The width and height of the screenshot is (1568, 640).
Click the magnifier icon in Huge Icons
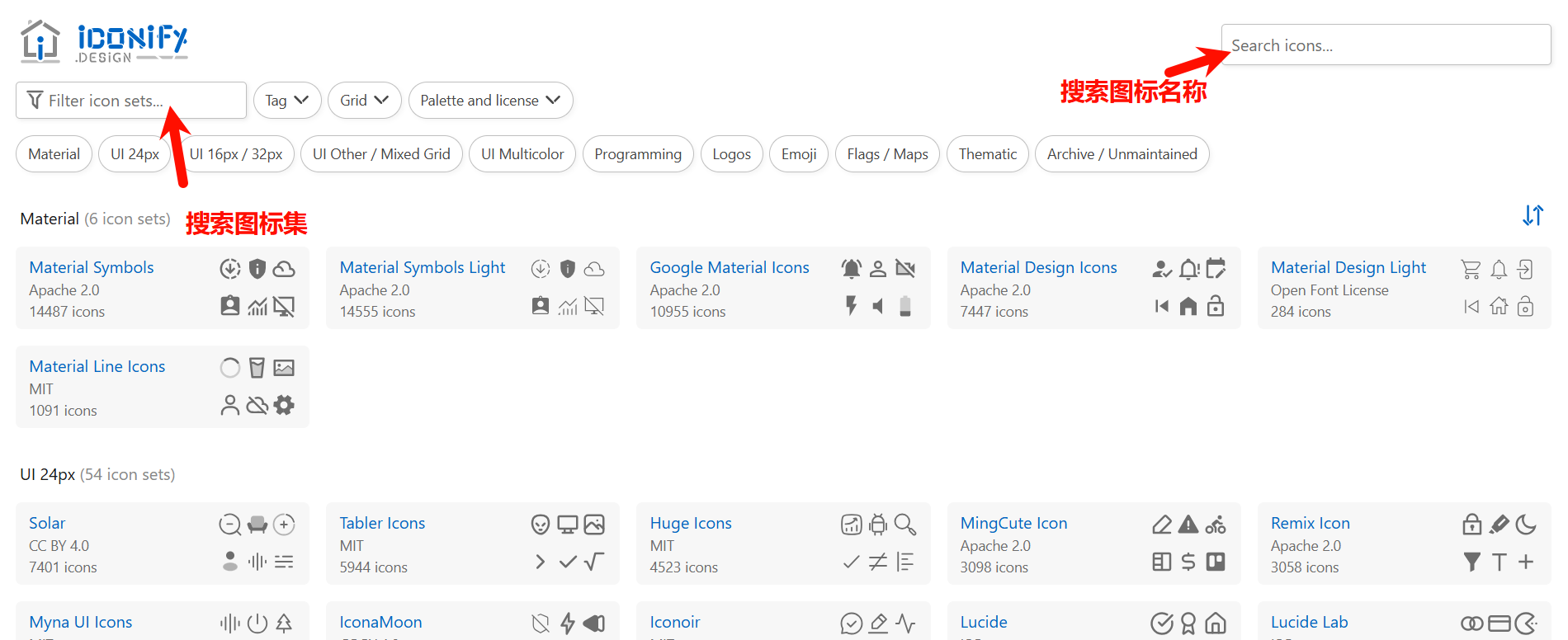point(905,525)
